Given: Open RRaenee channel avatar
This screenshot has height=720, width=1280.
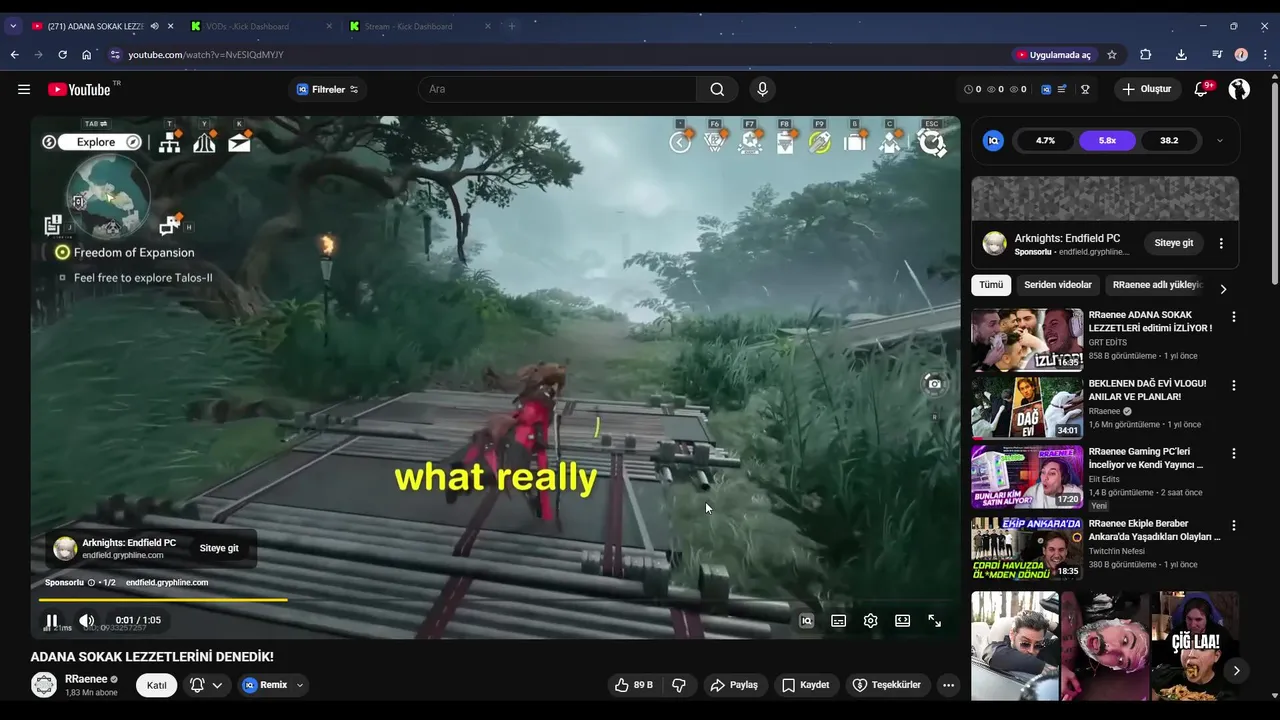Looking at the screenshot, I should click(44, 685).
